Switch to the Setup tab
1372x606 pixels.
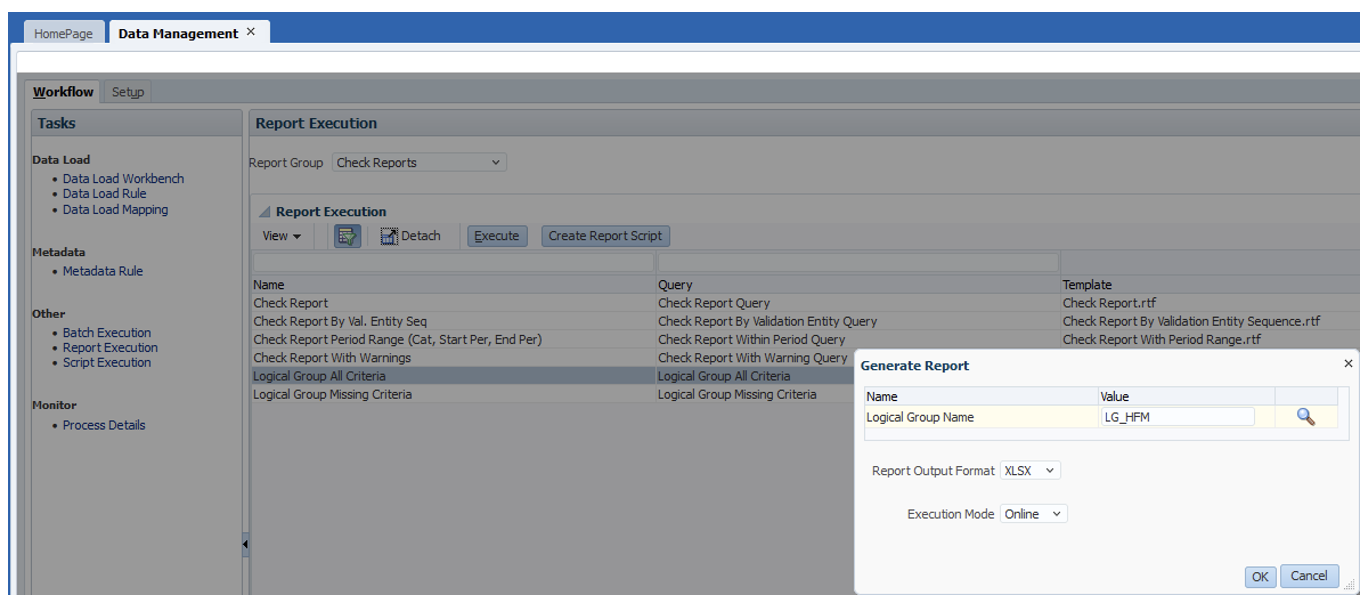(127, 91)
